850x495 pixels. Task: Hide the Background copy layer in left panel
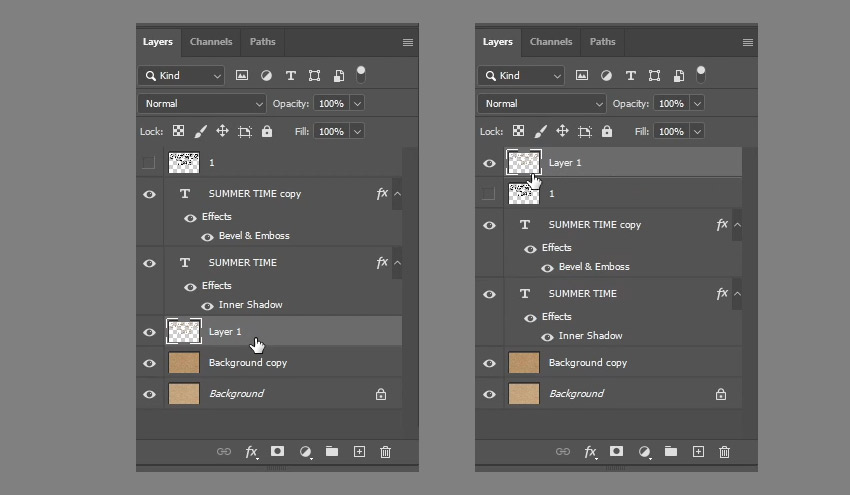pyautogui.click(x=149, y=363)
